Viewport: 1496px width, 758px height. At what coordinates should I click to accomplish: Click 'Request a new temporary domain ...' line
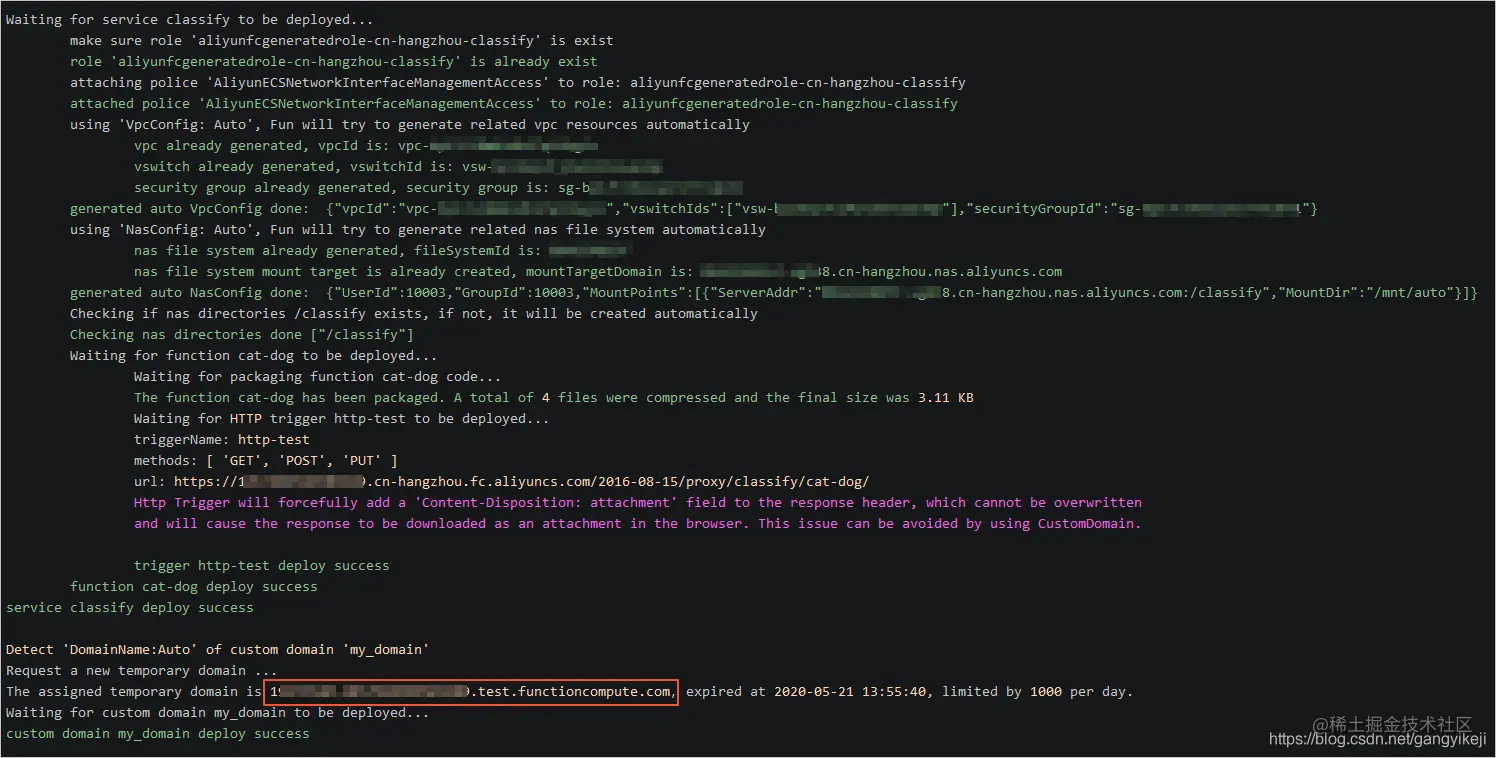tap(142, 671)
